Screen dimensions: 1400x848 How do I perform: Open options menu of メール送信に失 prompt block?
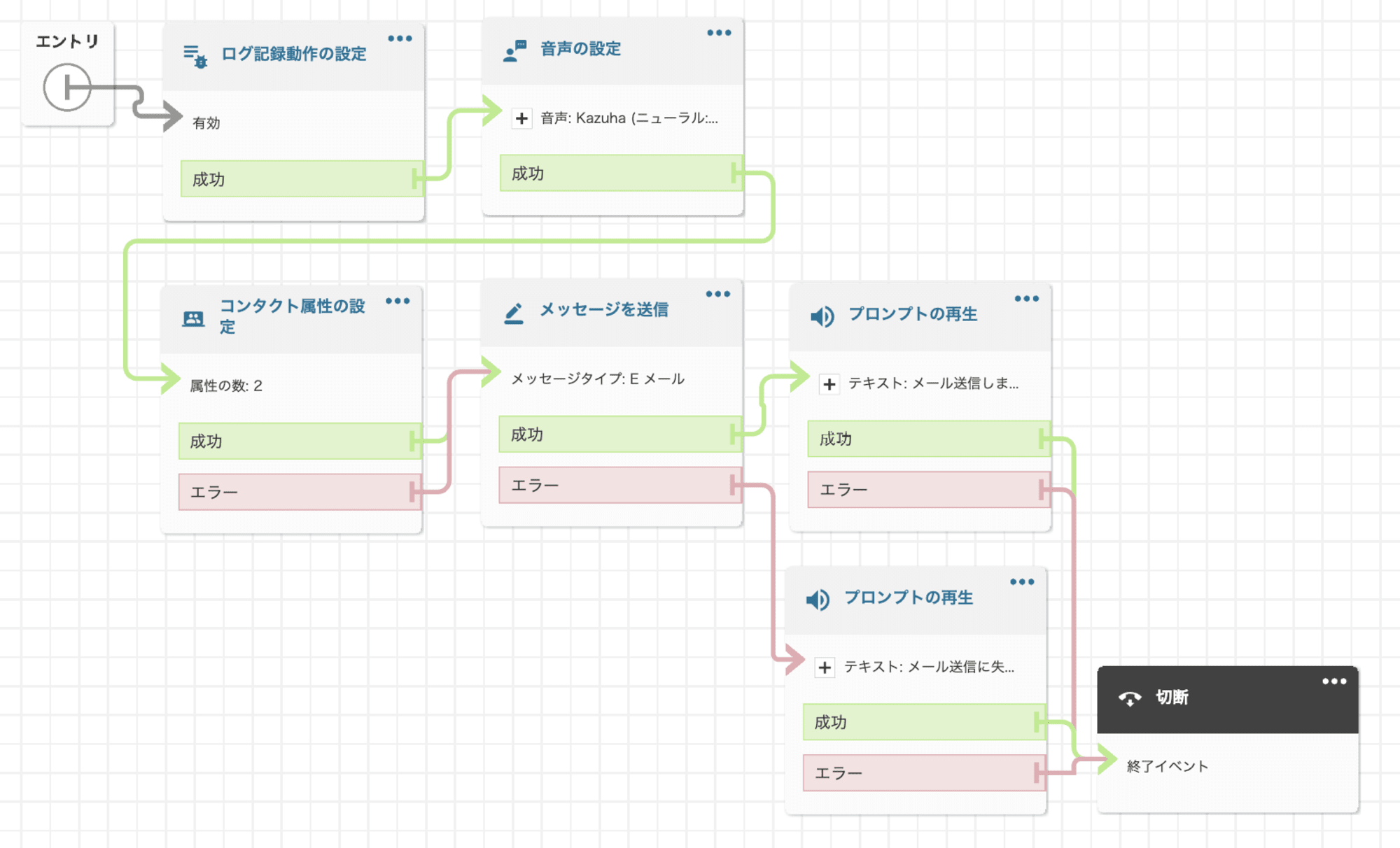(1022, 581)
